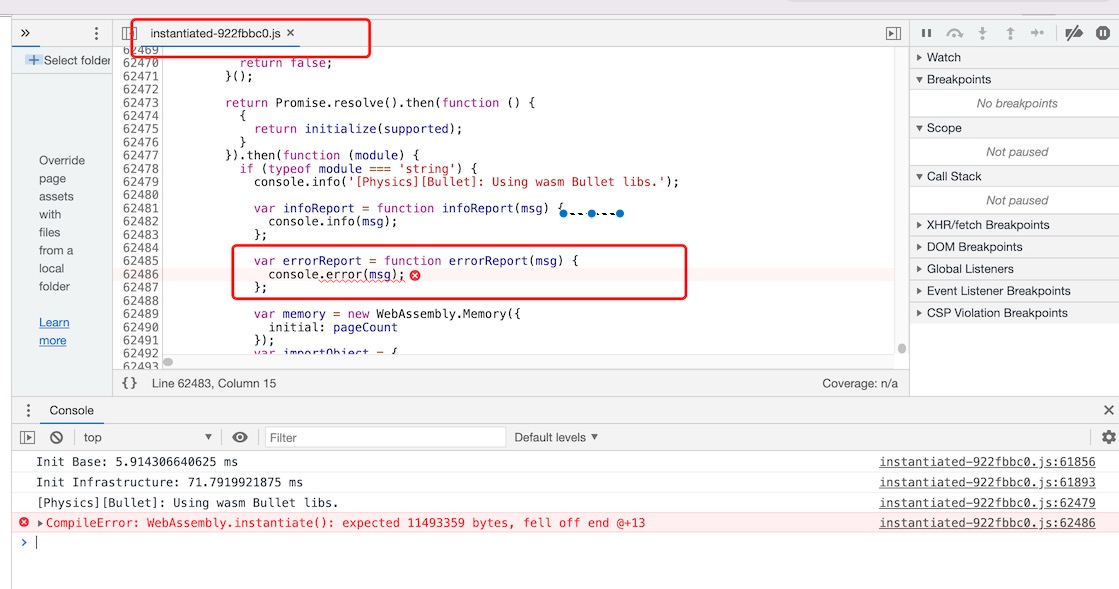Pretty-print the source with curly braces icon
Screen dimensions: 1119x589
pos(129,383)
